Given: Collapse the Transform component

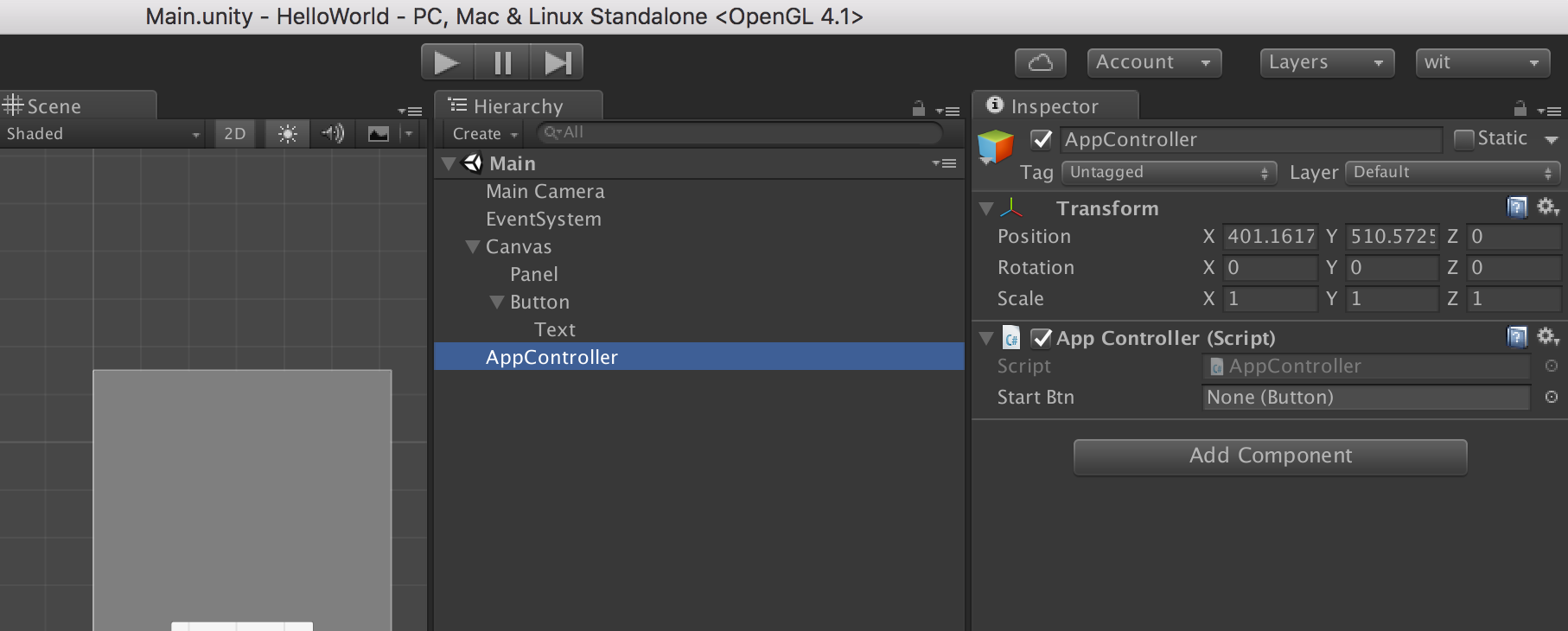Looking at the screenshot, I should 986,208.
